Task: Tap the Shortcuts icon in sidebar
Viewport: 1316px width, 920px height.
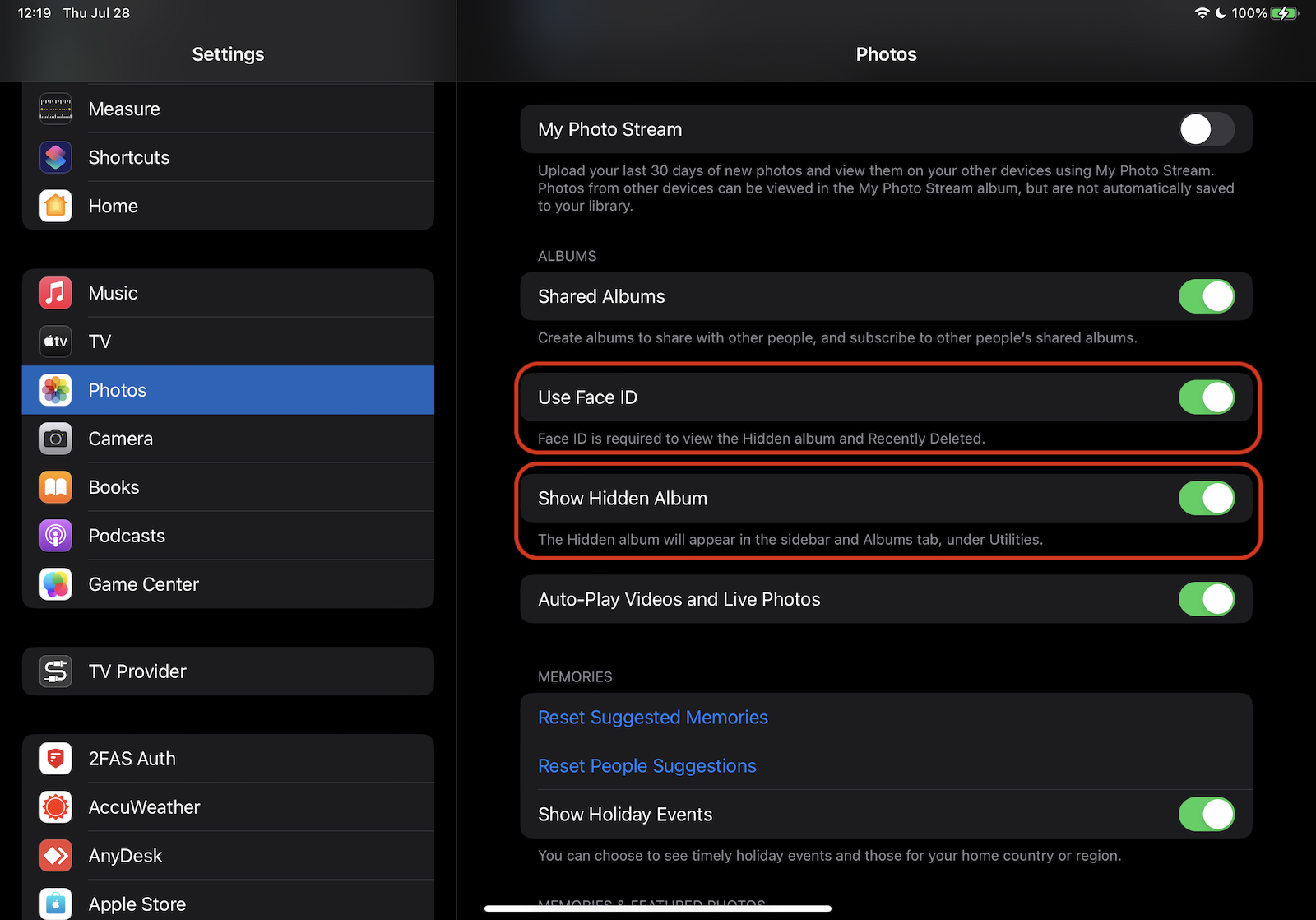Action: click(x=56, y=157)
